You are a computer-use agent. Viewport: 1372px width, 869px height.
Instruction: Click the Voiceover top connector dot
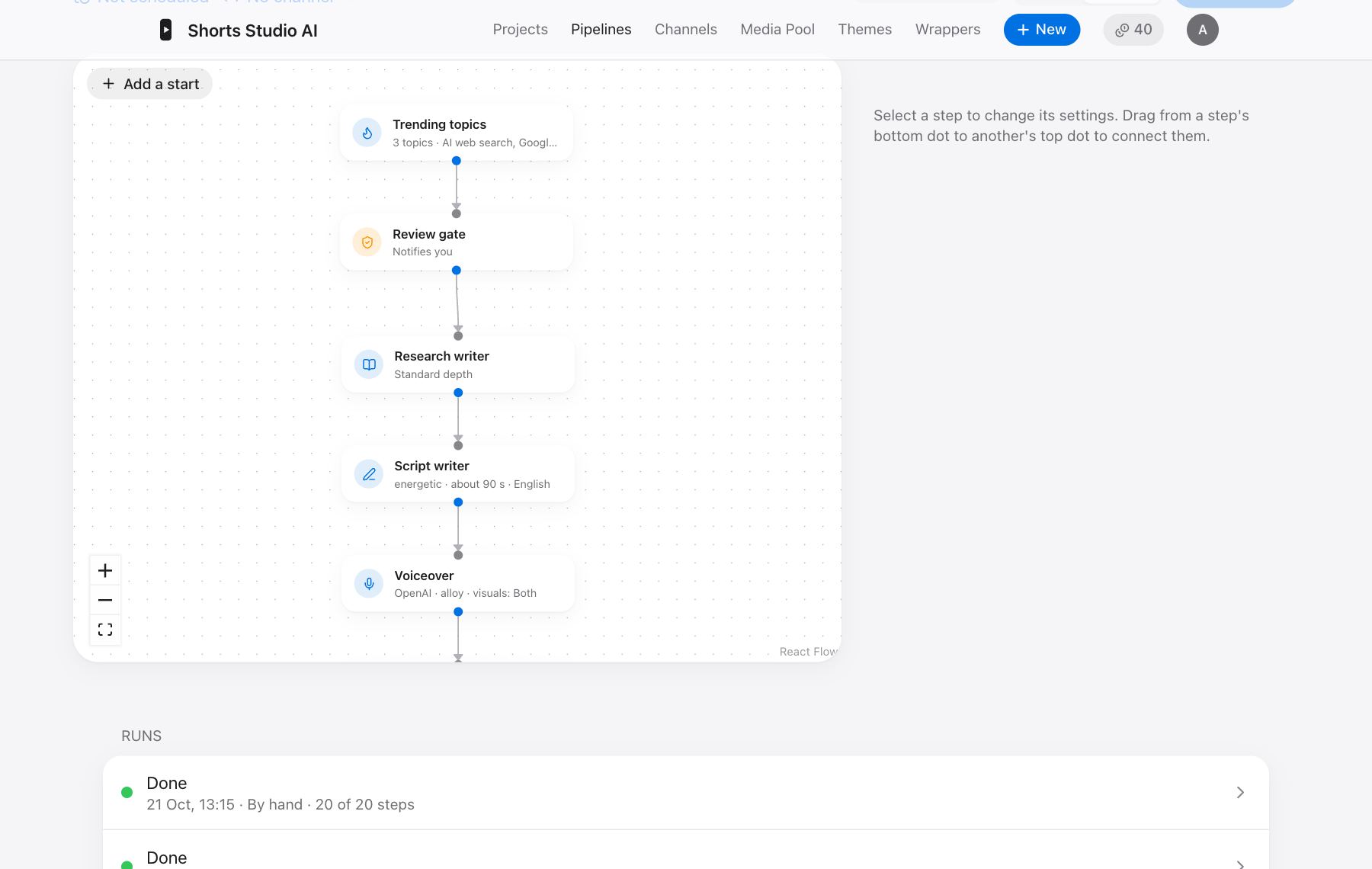(x=458, y=555)
